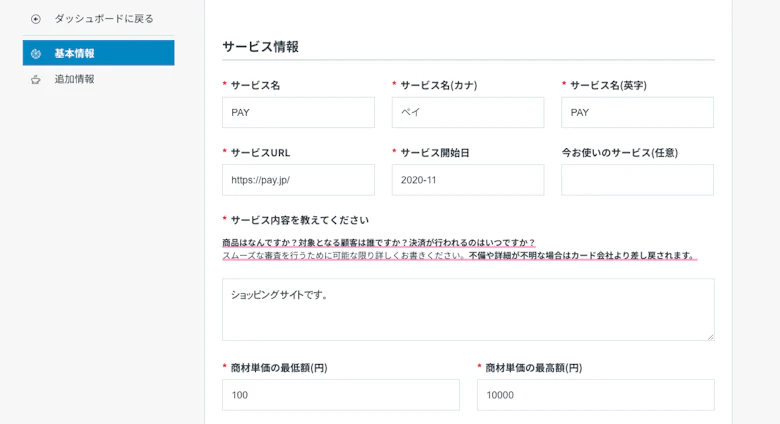This screenshot has height=424, width=780.
Task: Click the 商材単価の最高額(円) field
Action: (x=595, y=395)
